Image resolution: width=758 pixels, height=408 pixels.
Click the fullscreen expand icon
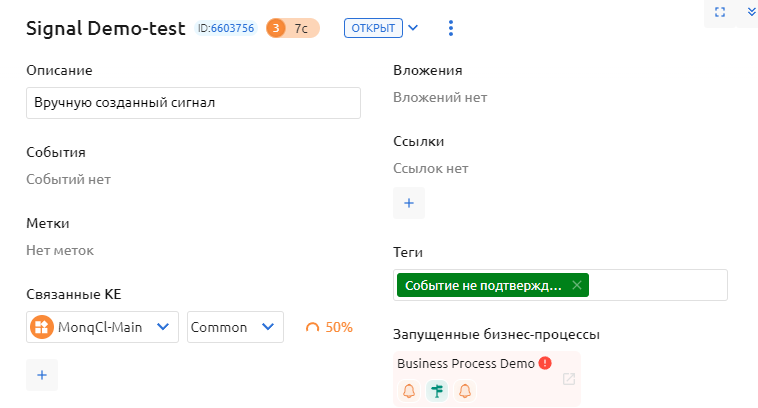coord(719,12)
